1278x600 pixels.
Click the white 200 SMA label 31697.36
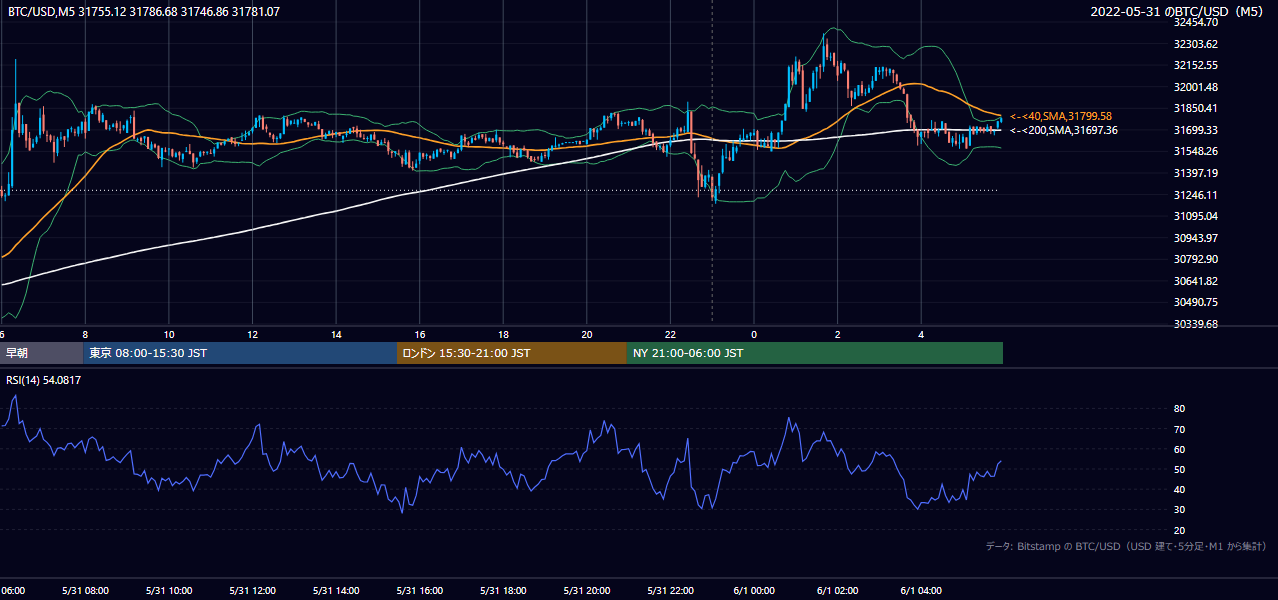tap(1064, 130)
